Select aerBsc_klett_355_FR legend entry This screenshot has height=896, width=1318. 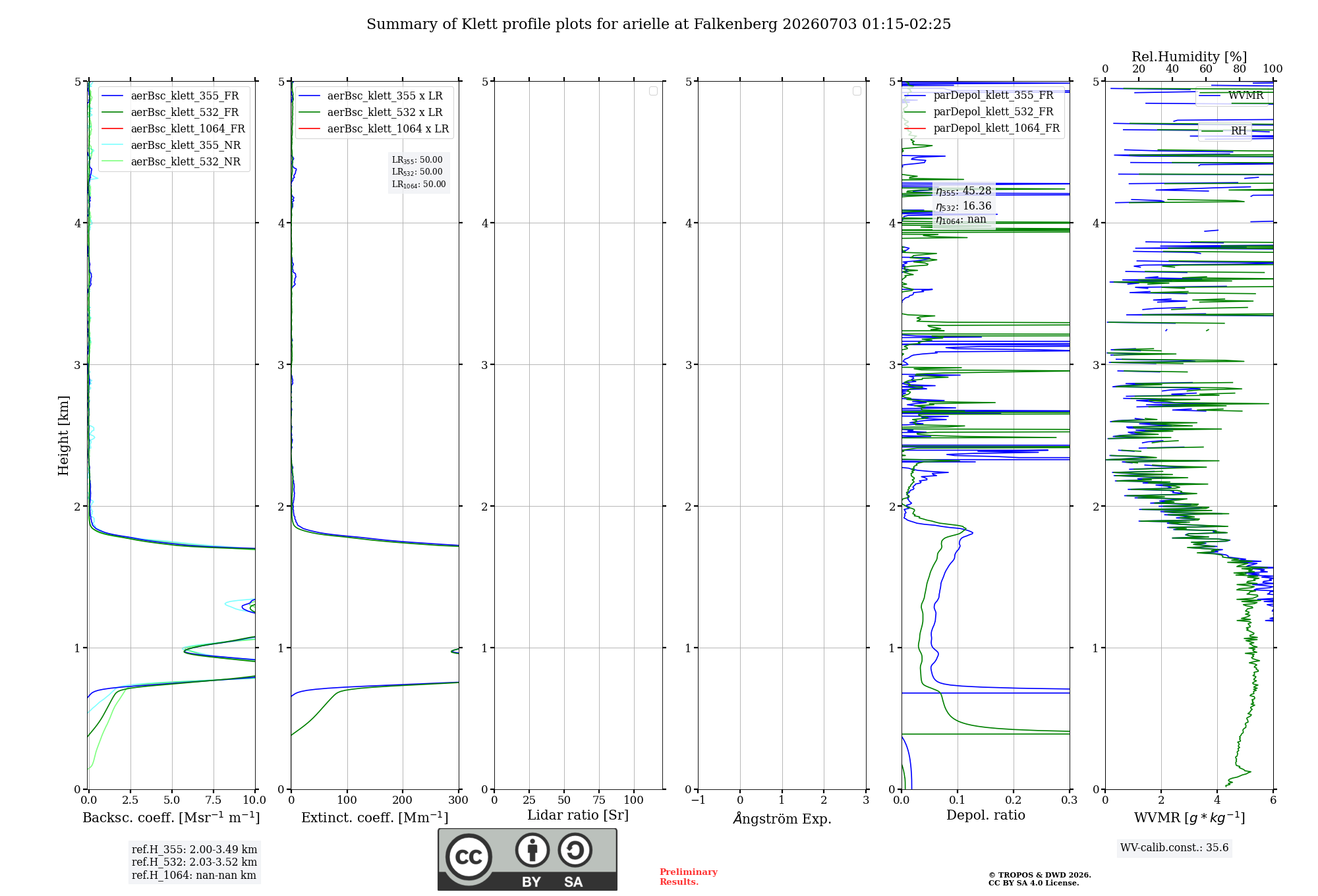pos(171,96)
